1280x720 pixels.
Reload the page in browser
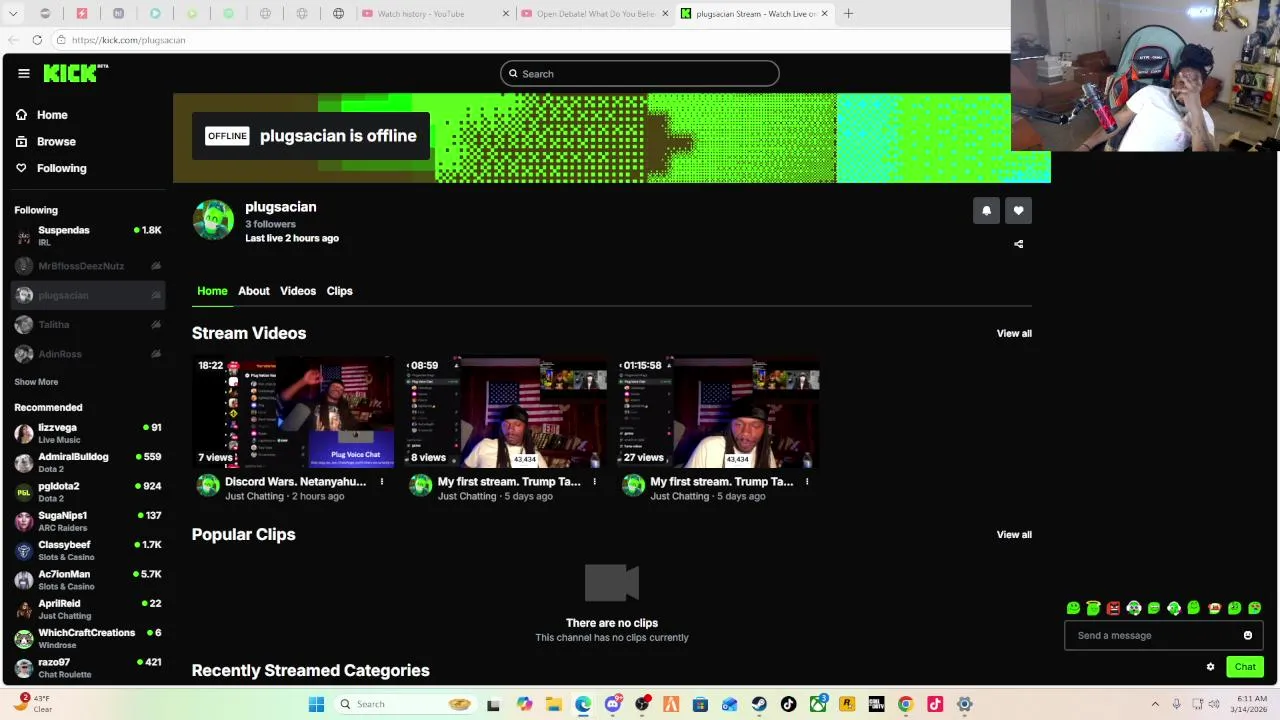pos(37,40)
